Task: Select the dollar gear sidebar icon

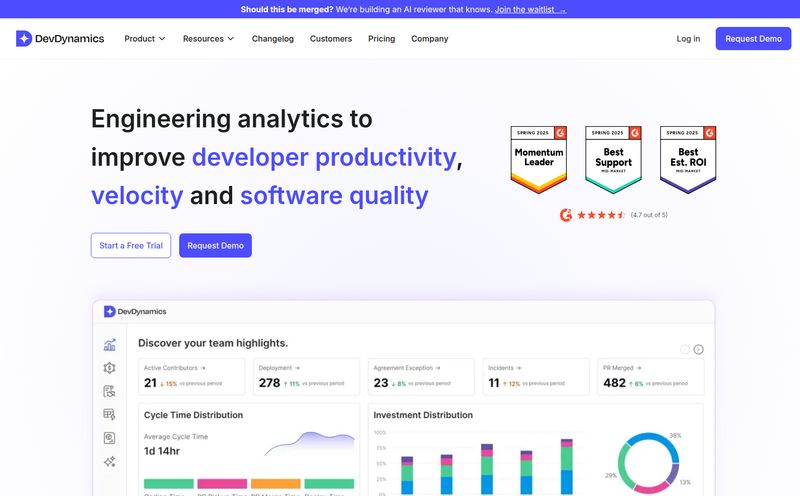Action: point(110,368)
